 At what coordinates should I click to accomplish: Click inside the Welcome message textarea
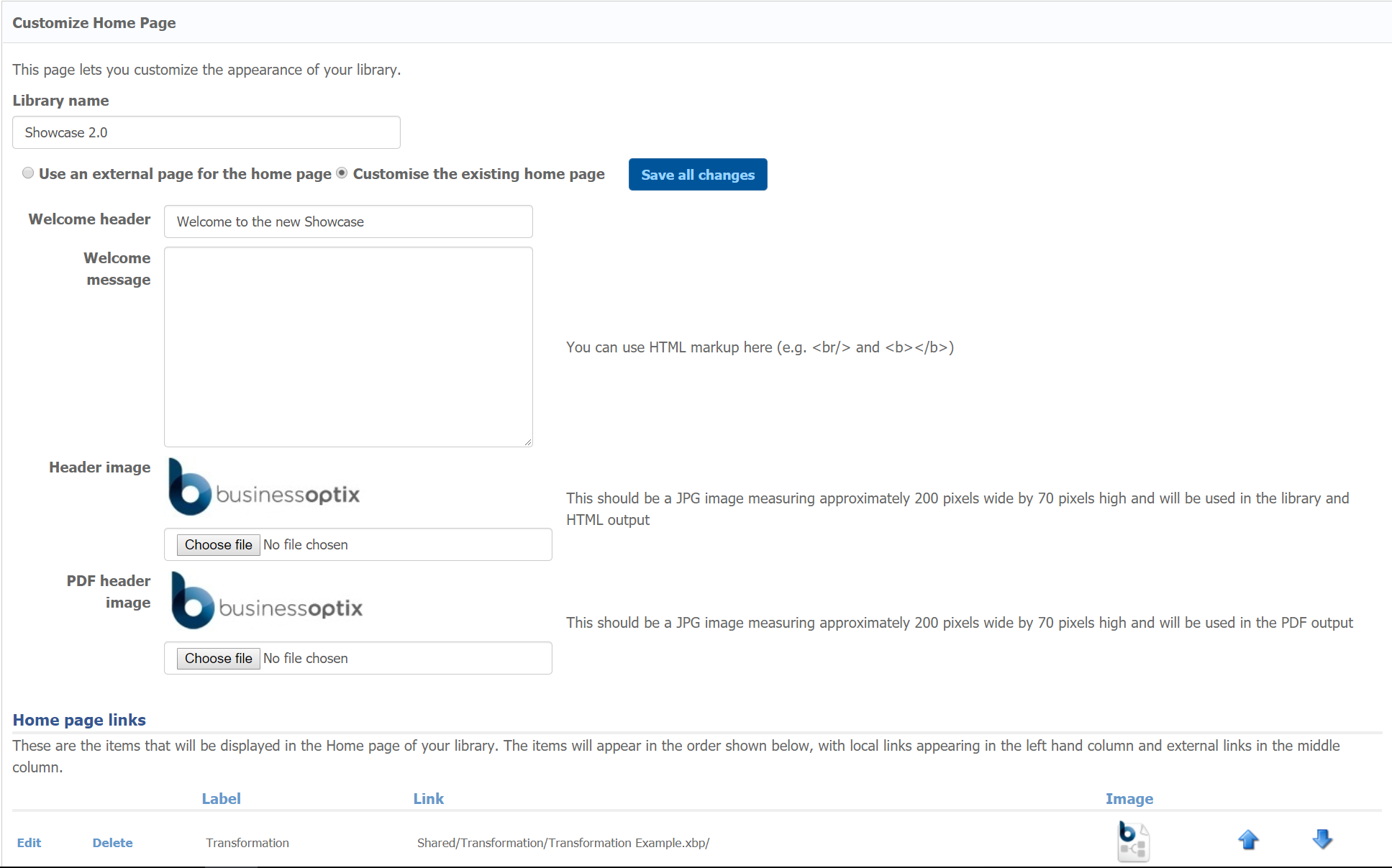click(348, 347)
